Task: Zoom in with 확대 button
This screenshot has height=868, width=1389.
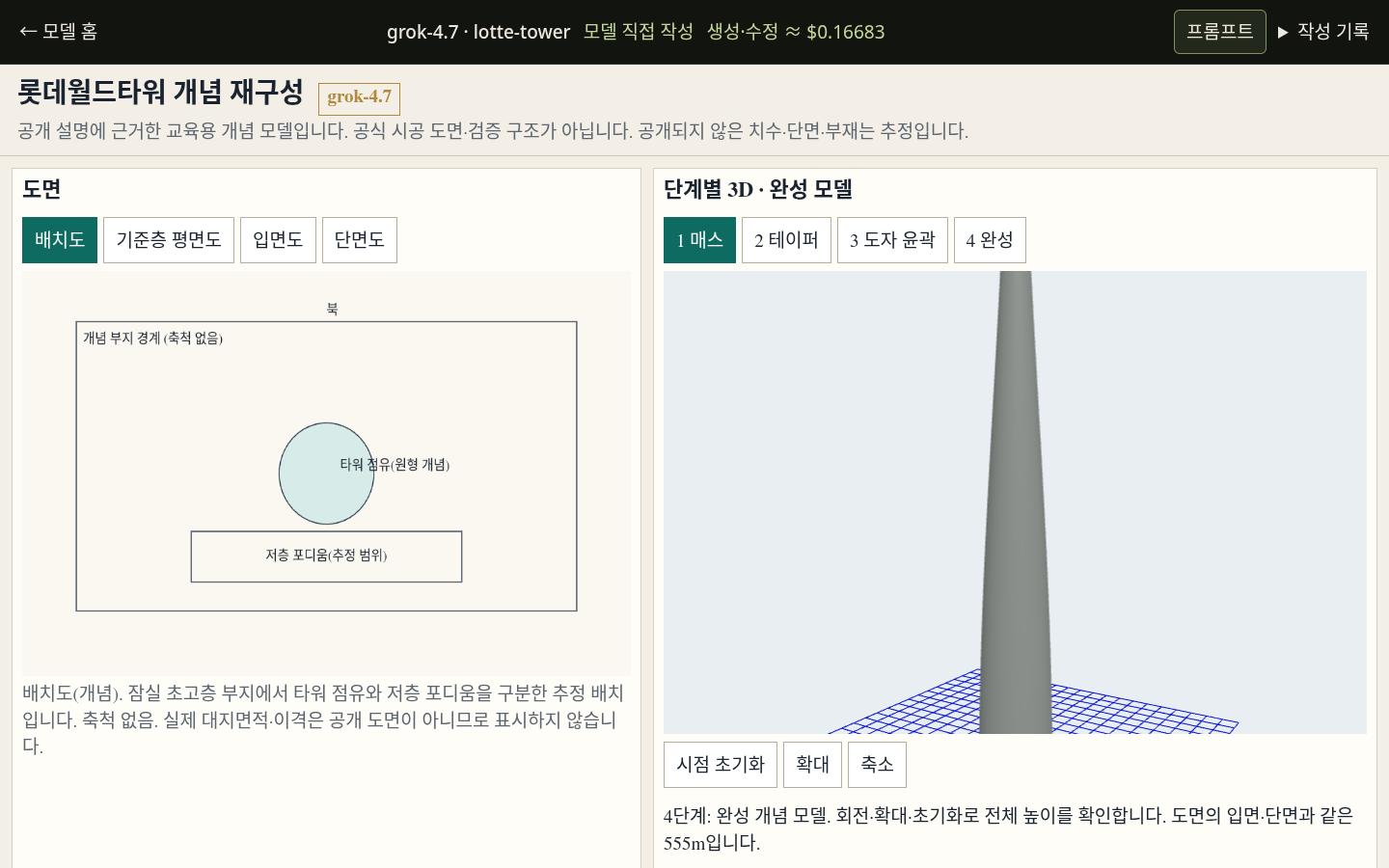Action: (812, 765)
